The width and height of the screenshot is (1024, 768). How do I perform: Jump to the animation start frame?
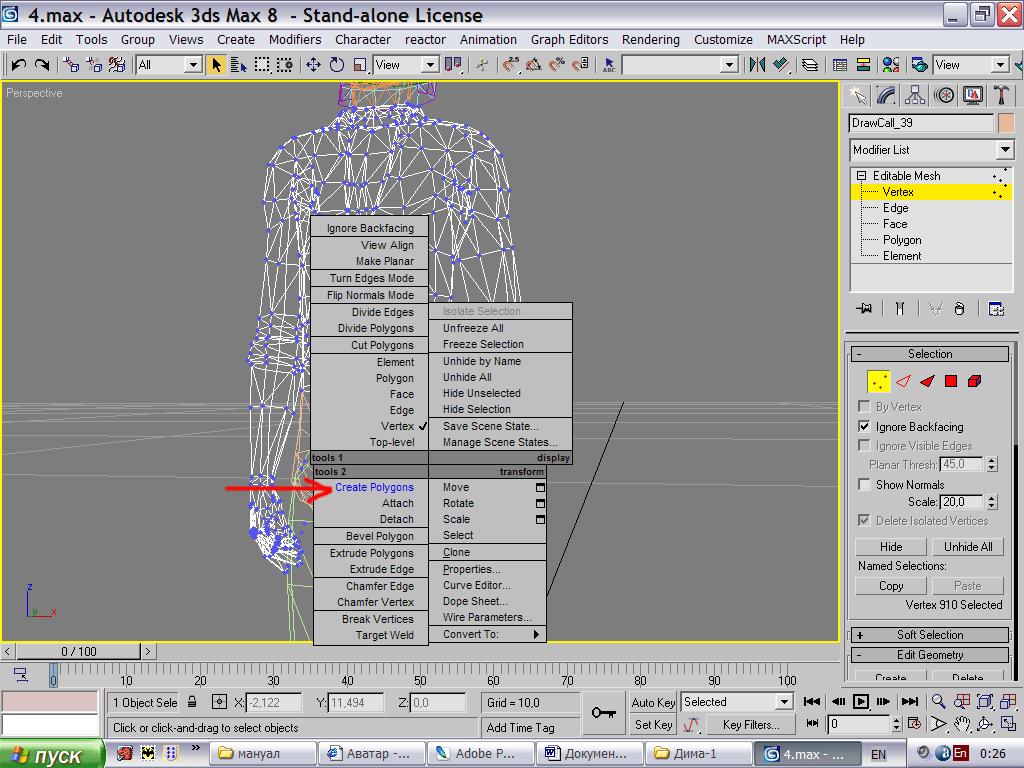(812, 701)
